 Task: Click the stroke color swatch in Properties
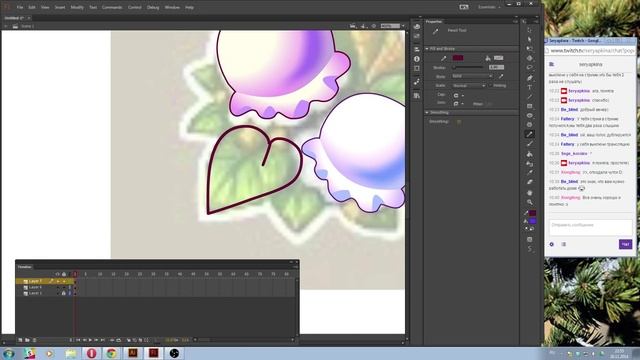tap(458, 58)
